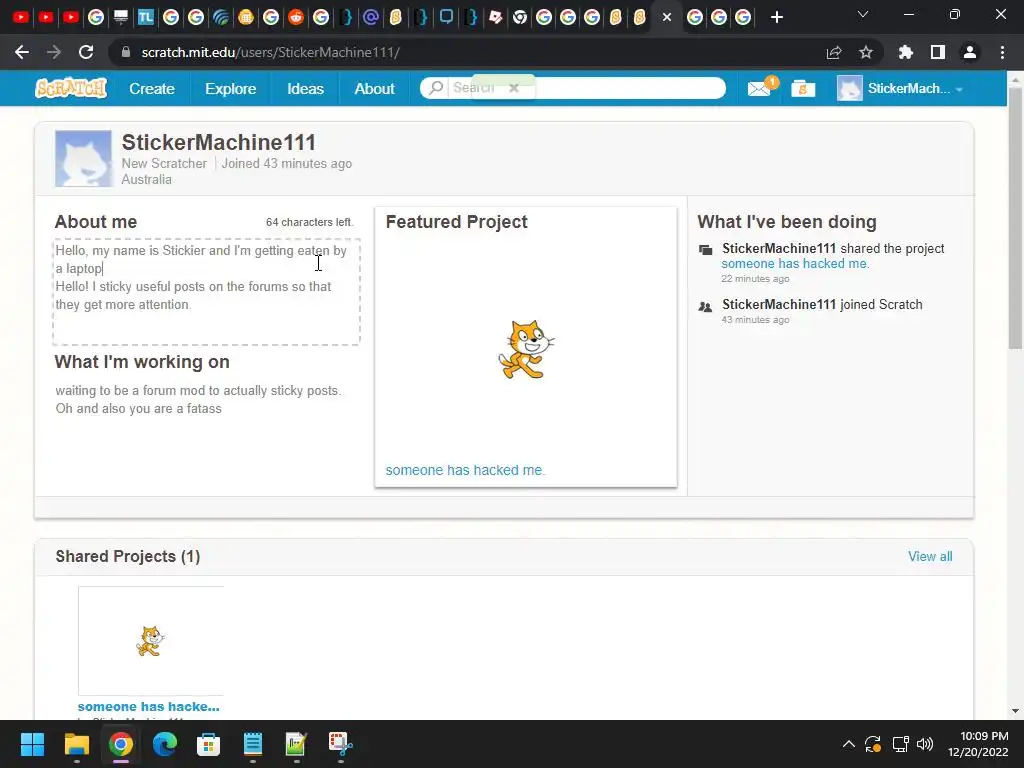1024x768 pixels.
Task: Open File Explorer from taskbar
Action: click(76, 744)
